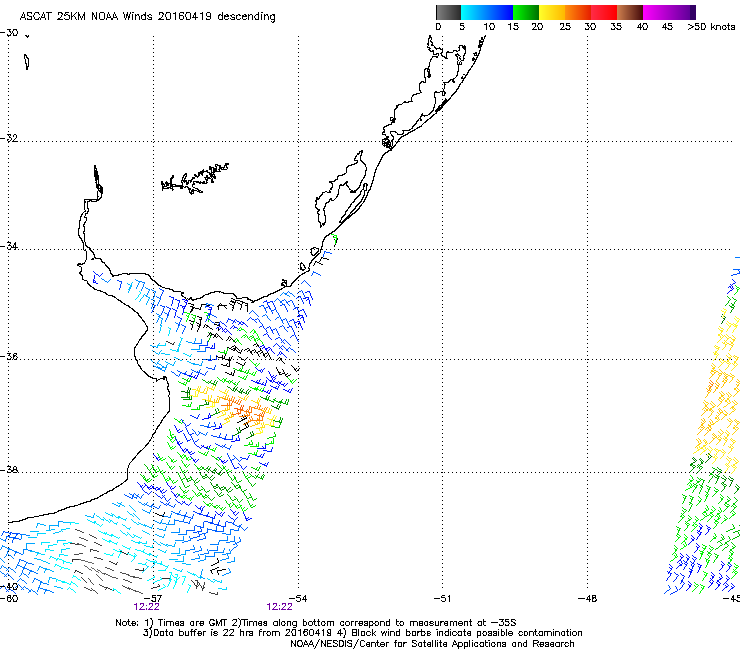Click the -38 latitude axis label
Screen dimensions: 740x650
pos(9,470)
